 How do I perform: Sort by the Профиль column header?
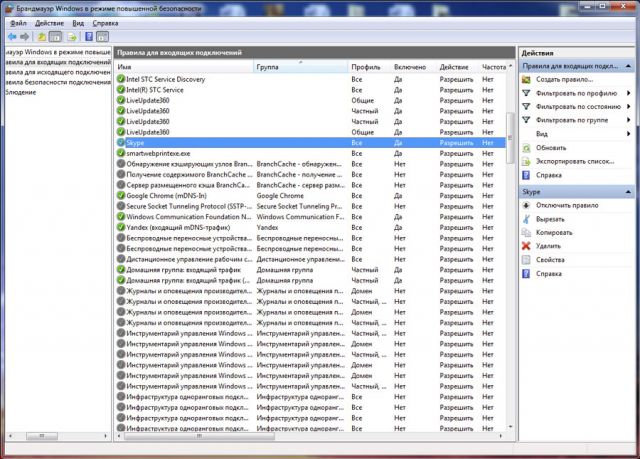coord(369,67)
